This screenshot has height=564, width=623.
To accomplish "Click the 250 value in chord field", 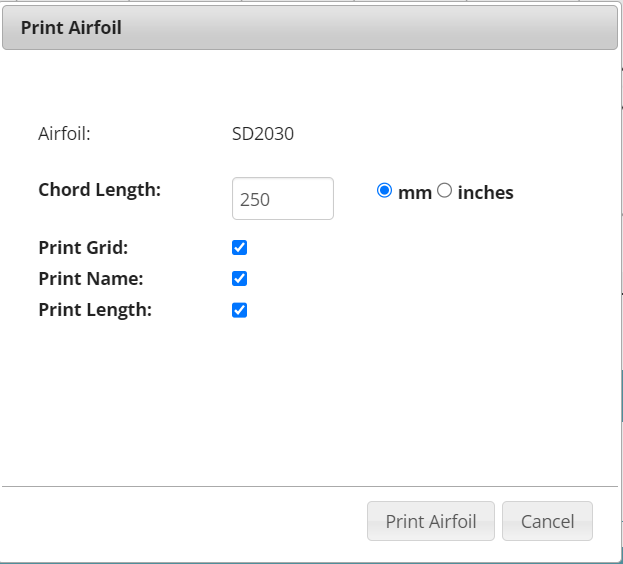I will (255, 199).
